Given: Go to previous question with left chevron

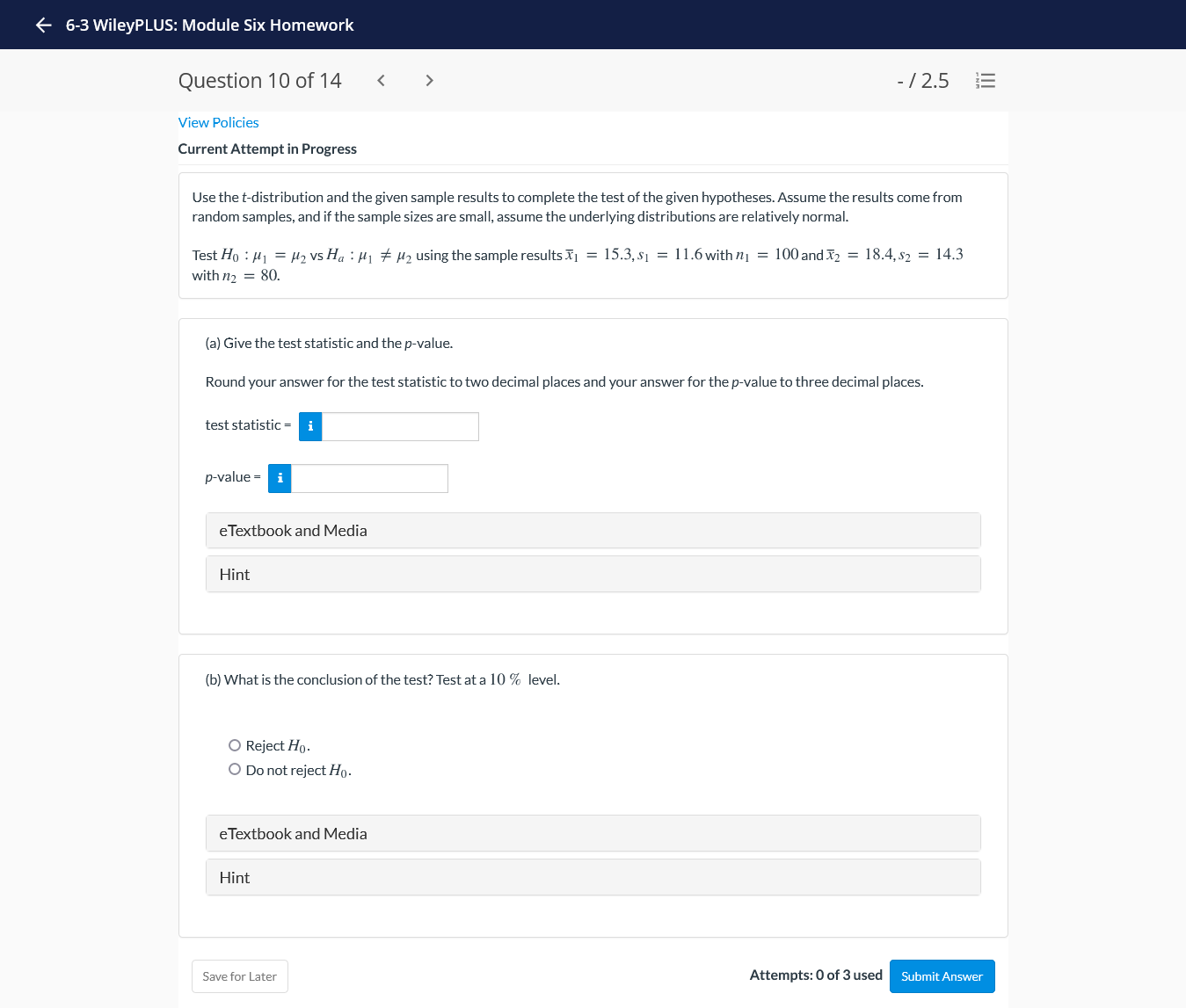Looking at the screenshot, I should 381,80.
